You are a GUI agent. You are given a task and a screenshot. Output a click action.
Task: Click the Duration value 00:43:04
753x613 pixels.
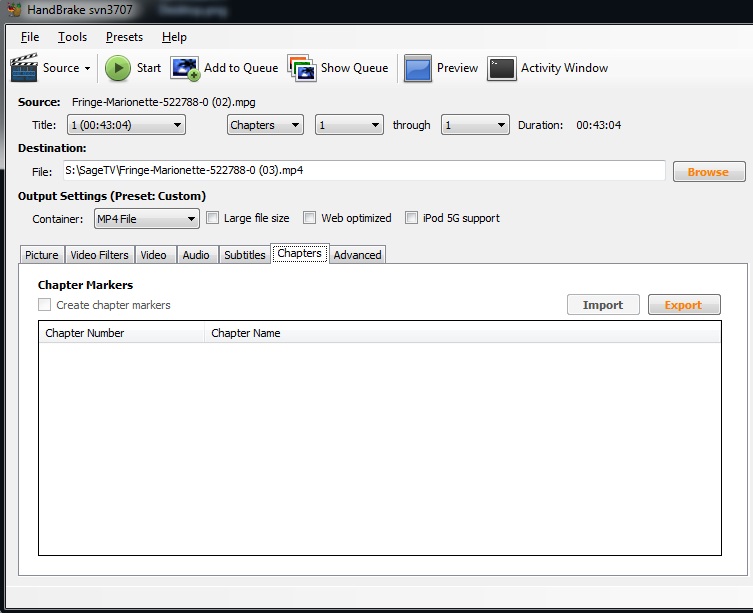(x=598, y=125)
